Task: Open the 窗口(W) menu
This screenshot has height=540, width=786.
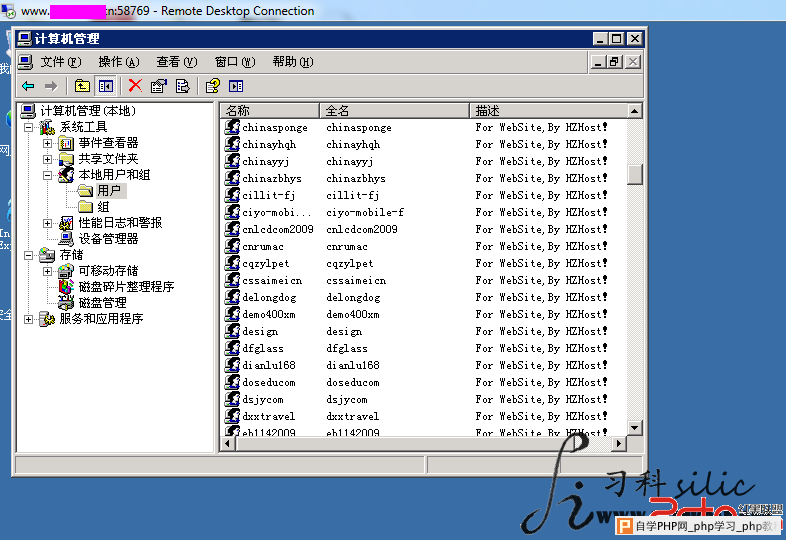Action: pos(235,62)
